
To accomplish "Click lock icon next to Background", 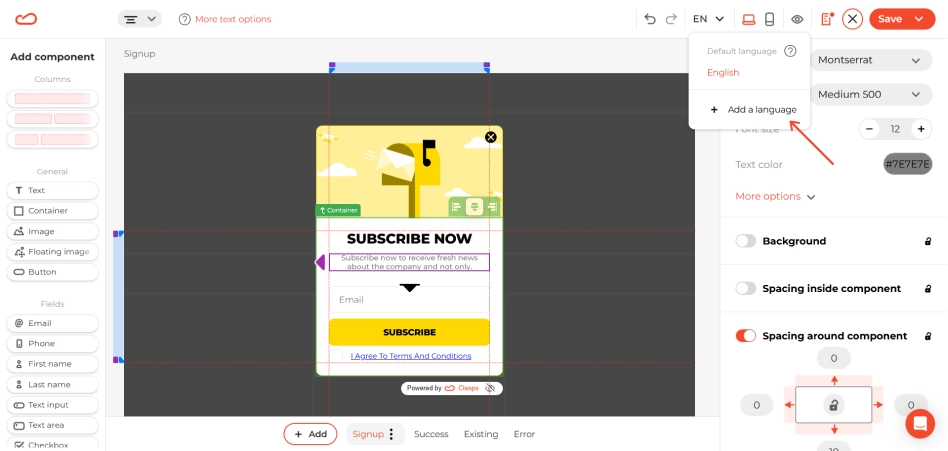I will click(928, 241).
